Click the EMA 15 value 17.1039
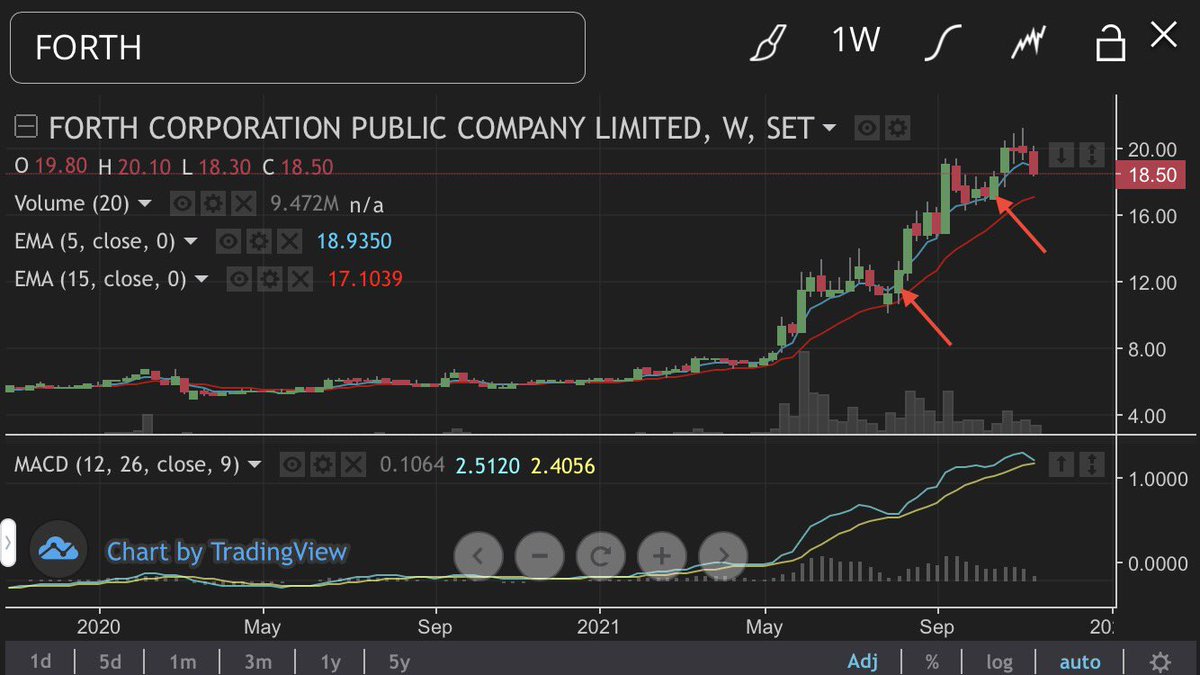 pos(365,280)
